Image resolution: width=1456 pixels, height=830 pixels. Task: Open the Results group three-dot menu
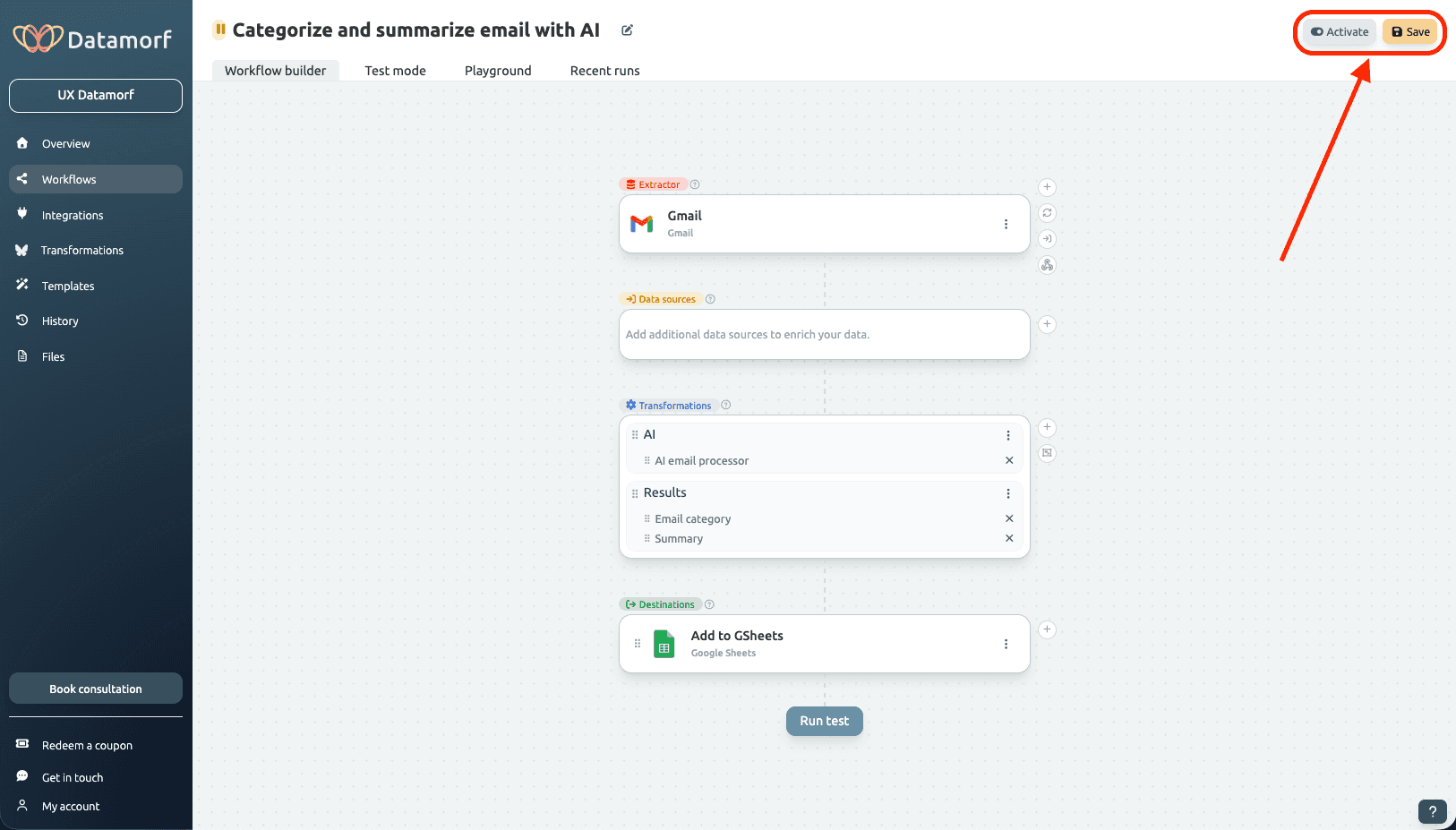pos(1008,493)
